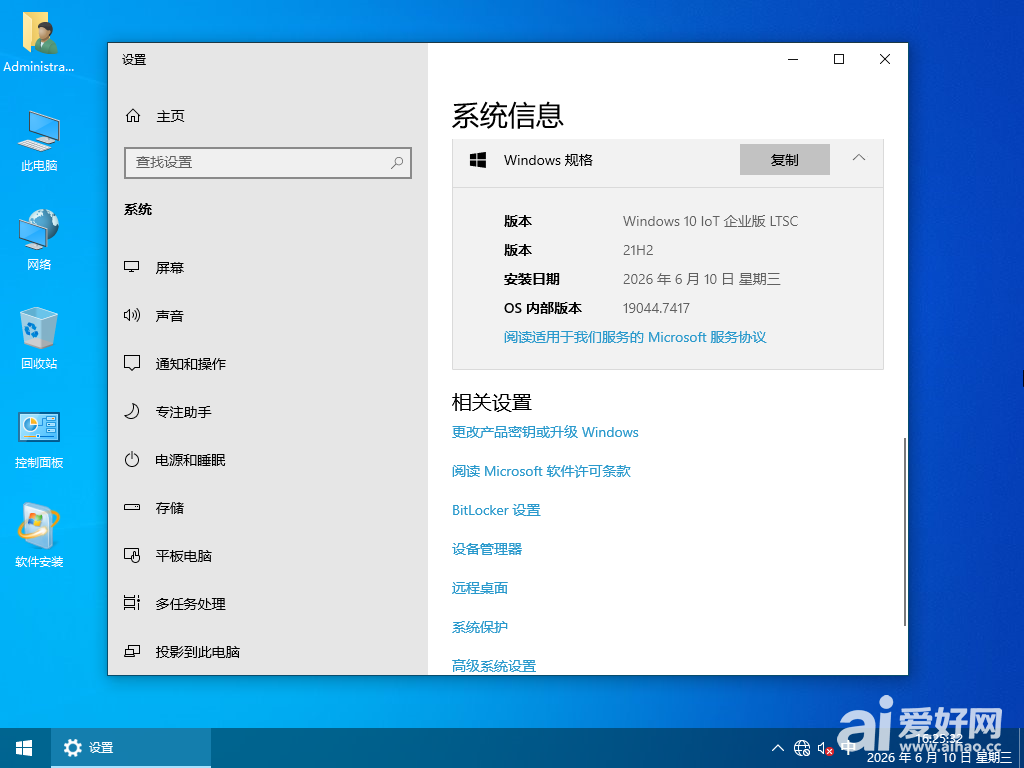Open 更改产品密钥或升级 Windows link
This screenshot has height=768, width=1024.
(x=545, y=432)
